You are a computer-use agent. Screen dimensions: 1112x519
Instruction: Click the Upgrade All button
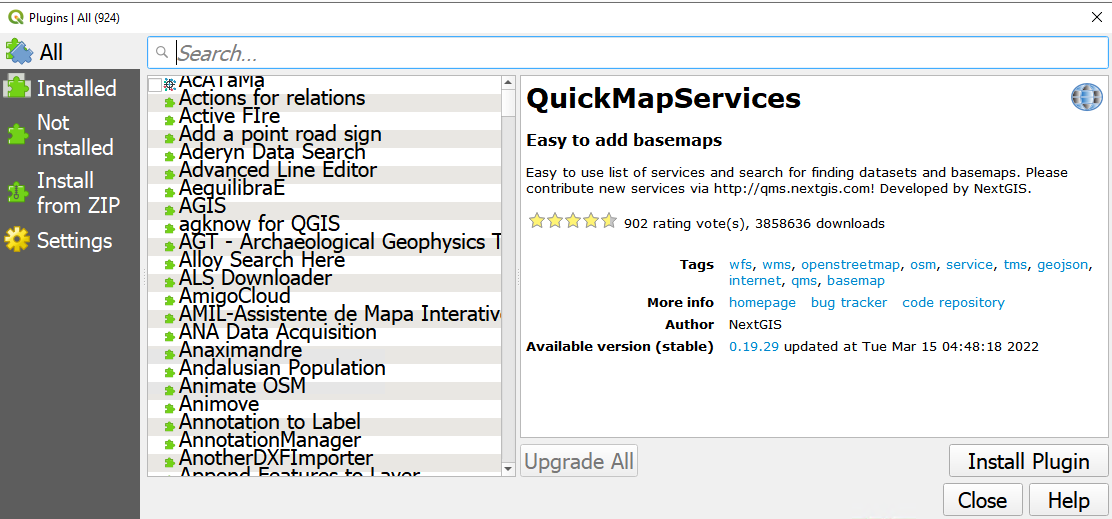pos(579,462)
